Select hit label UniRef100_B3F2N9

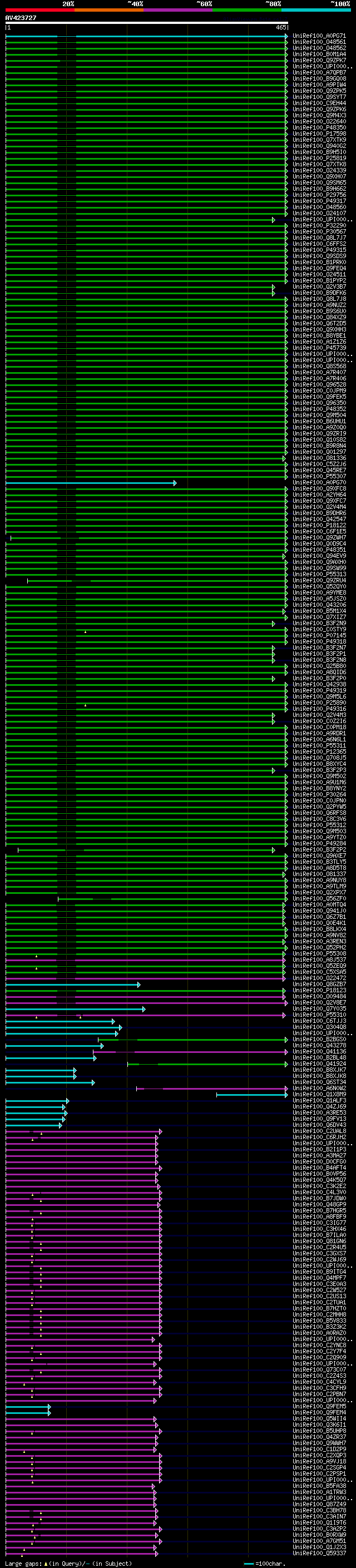[x=319, y=624]
